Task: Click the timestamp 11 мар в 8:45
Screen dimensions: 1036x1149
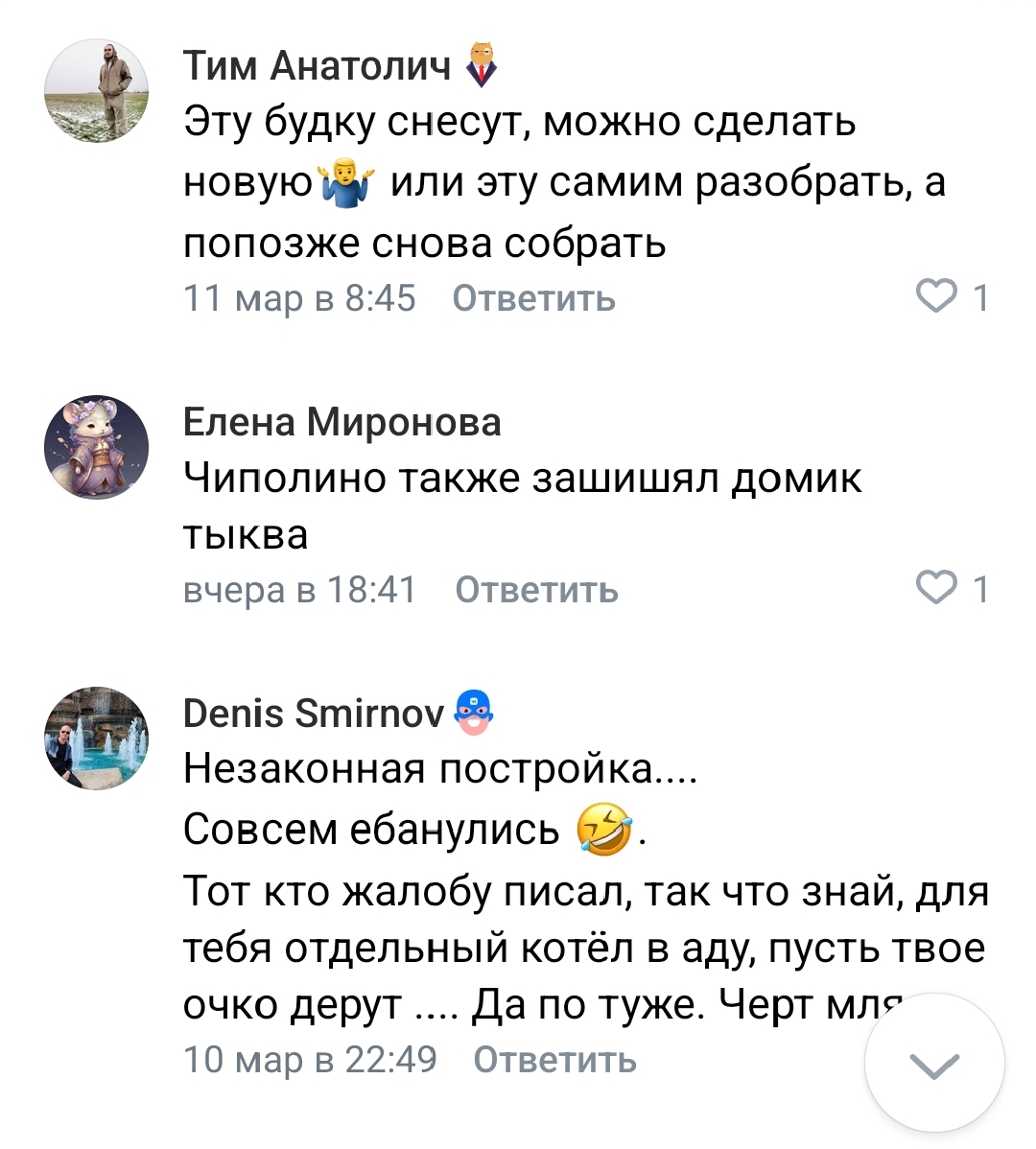Action: pos(299,298)
